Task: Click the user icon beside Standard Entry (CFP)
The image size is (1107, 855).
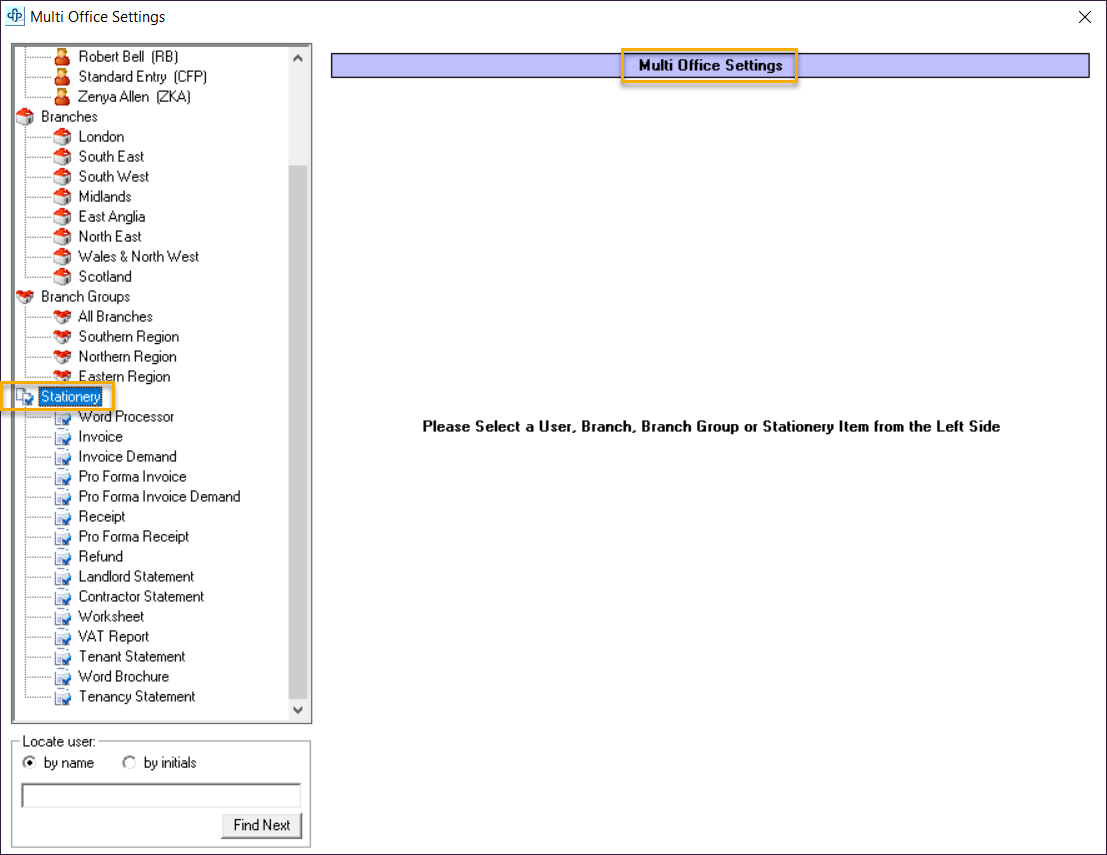Action: (x=62, y=76)
